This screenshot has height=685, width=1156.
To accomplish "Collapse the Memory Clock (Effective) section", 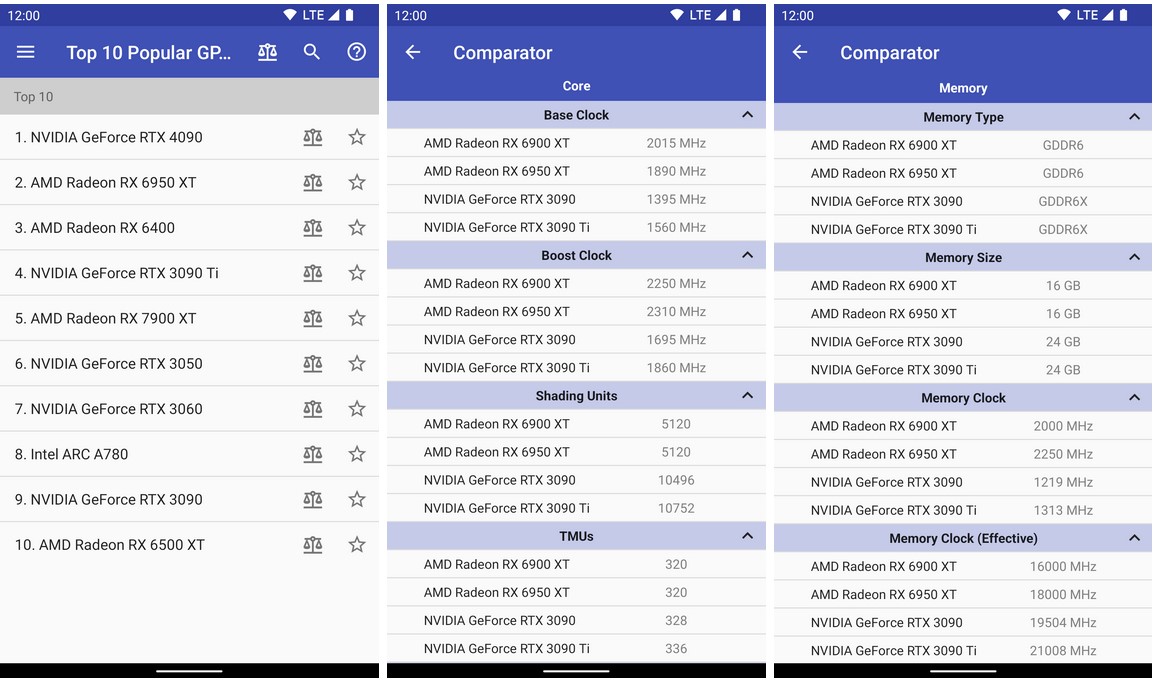I will pyautogui.click(x=1134, y=538).
